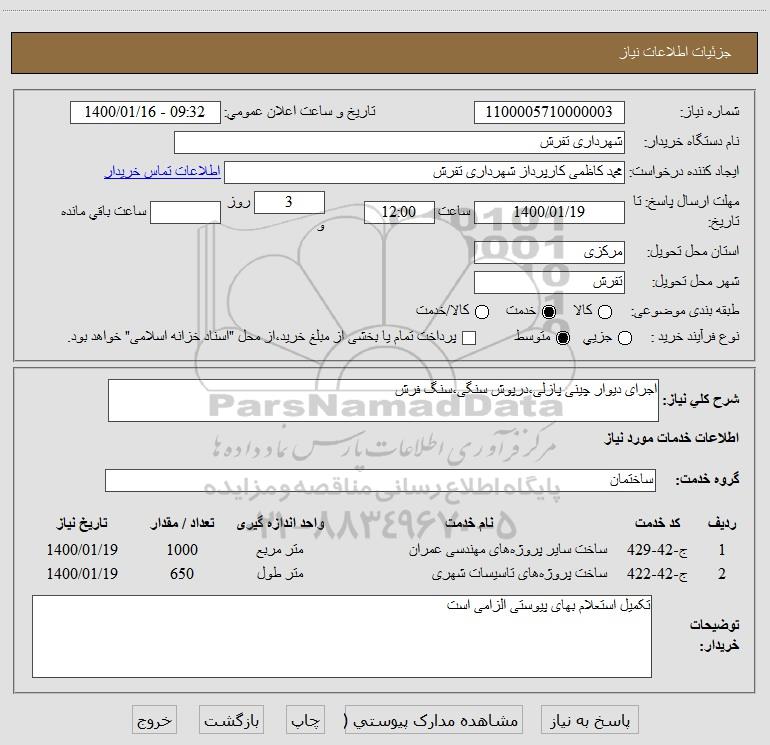Click the واحد اندازه گیری column header
This screenshot has height=745, width=770.
tap(280, 524)
